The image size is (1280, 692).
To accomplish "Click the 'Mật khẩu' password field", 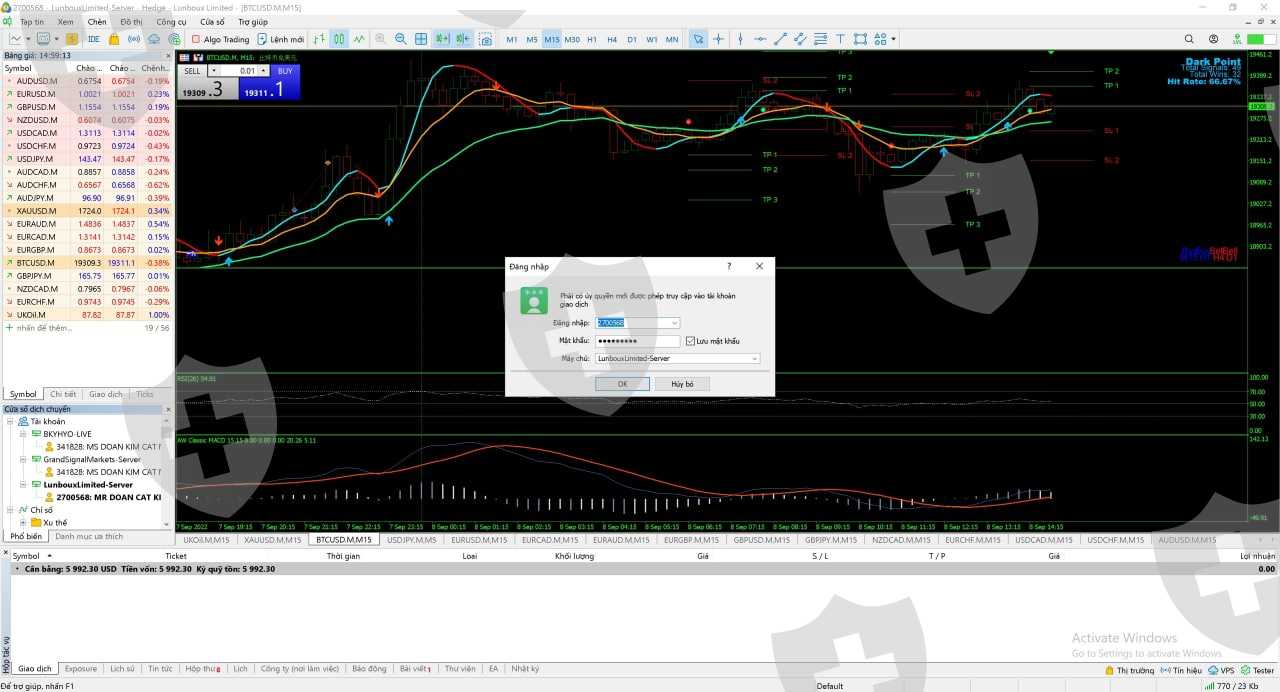I will pos(637,341).
